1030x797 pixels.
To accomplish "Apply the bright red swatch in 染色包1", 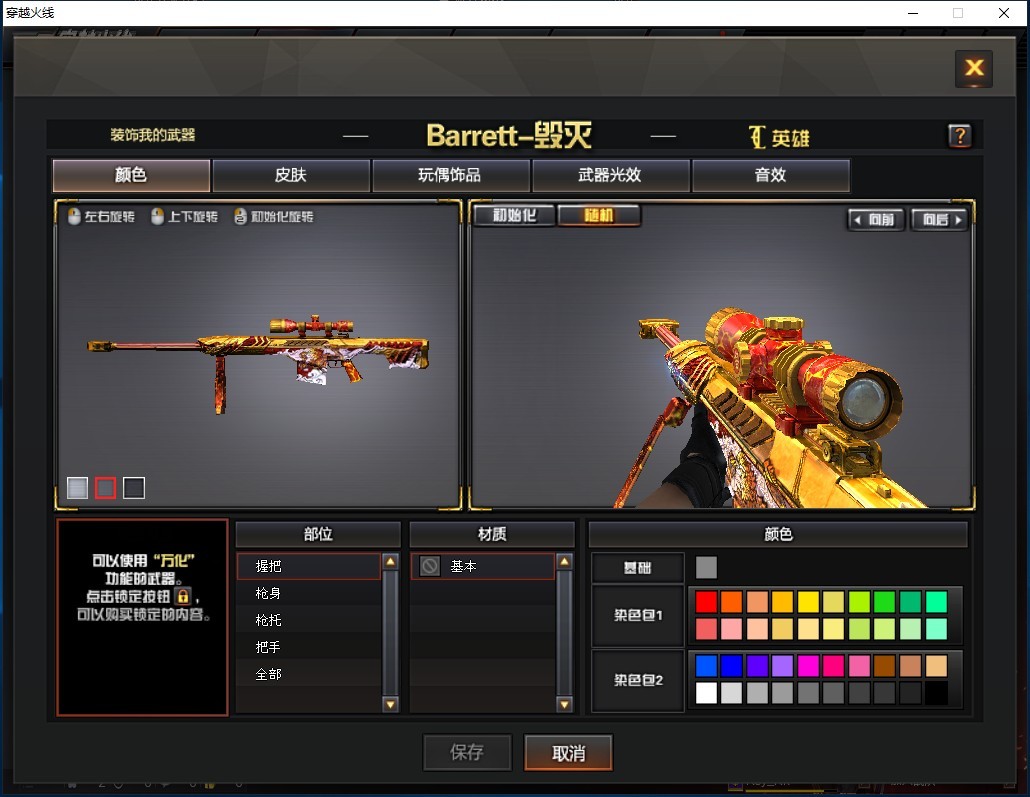I will coord(706,602).
